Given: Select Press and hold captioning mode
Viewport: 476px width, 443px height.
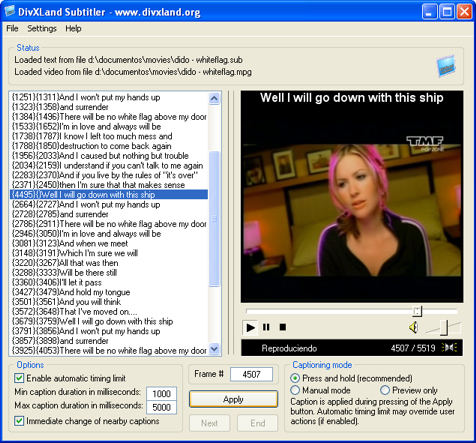Looking at the screenshot, I should 295,378.
